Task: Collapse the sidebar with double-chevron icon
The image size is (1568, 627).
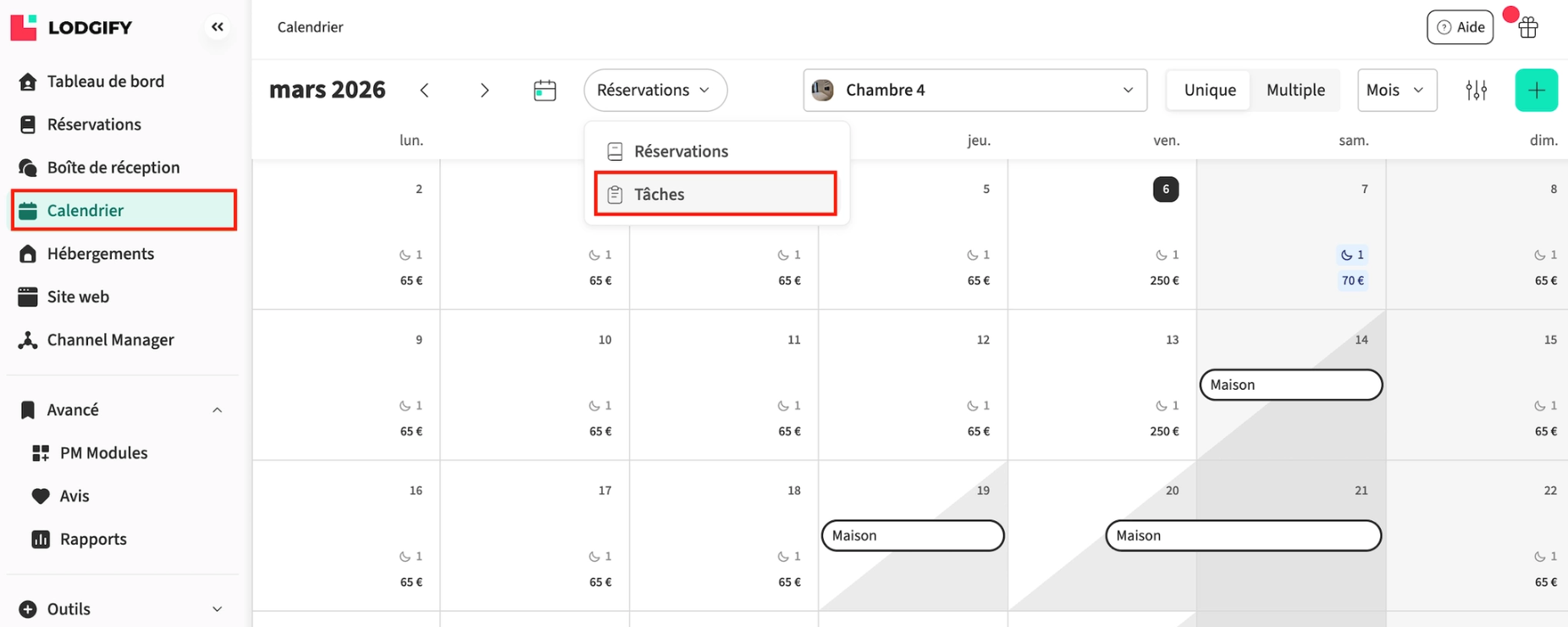Action: 218,27
